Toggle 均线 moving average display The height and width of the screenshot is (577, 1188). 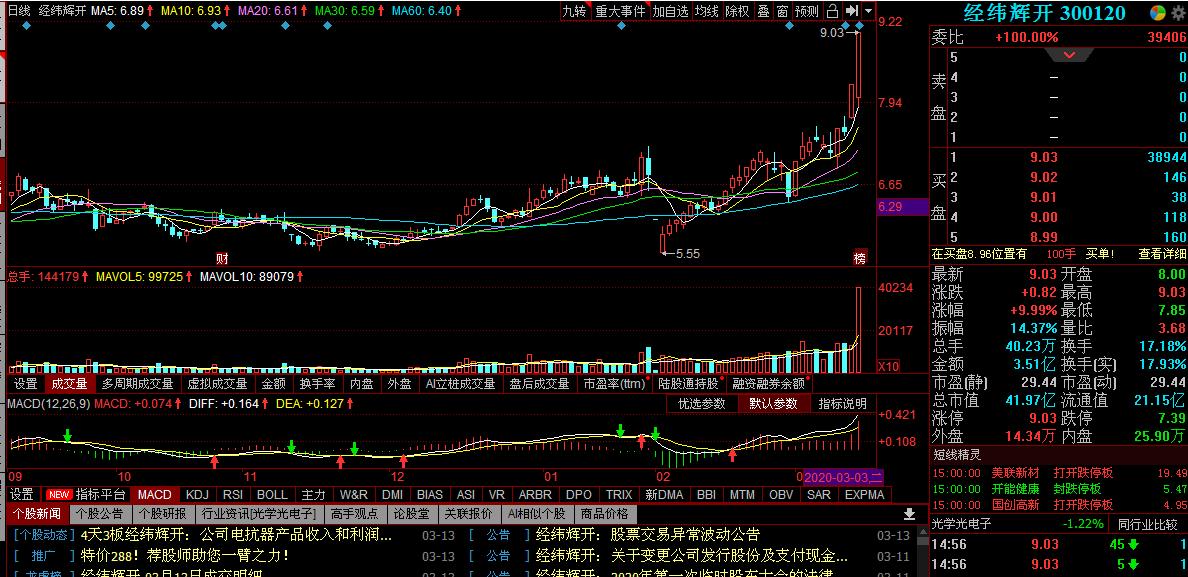point(707,11)
